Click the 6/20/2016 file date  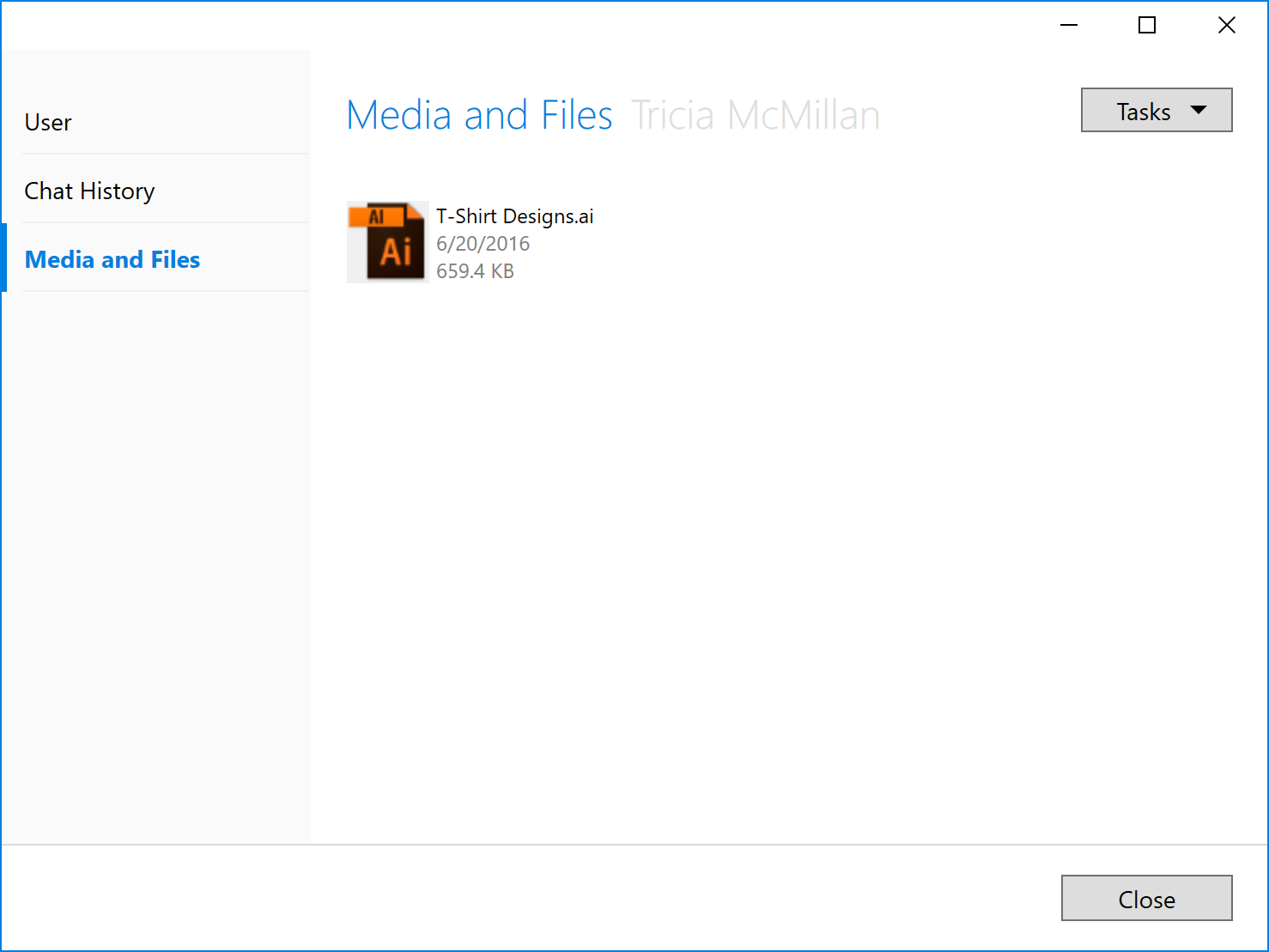[x=483, y=244]
